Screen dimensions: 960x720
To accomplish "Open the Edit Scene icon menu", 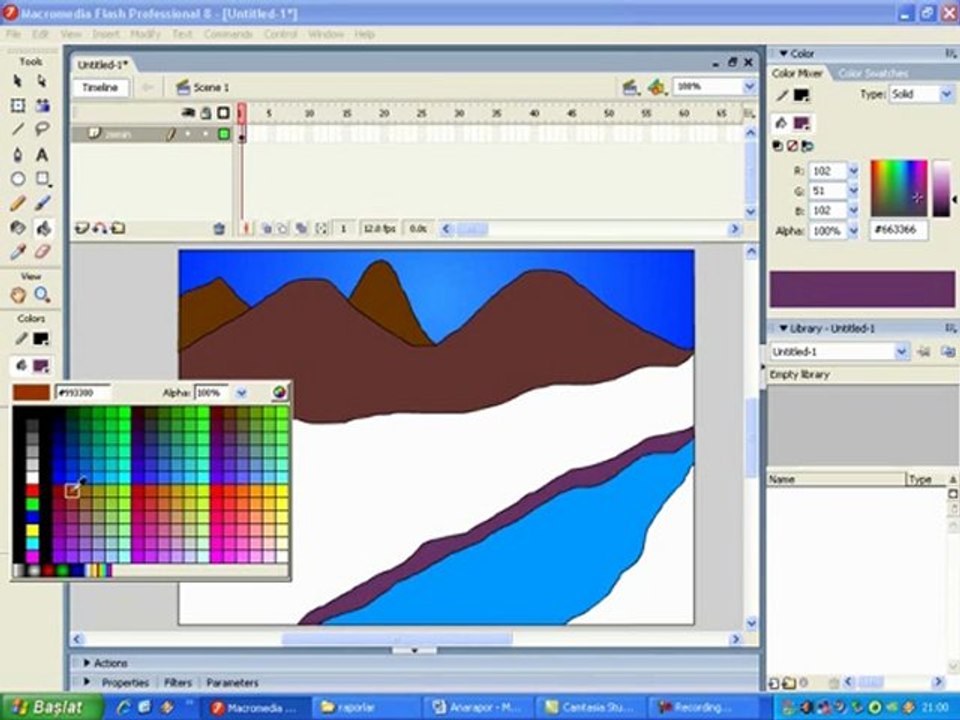I will click(631, 88).
